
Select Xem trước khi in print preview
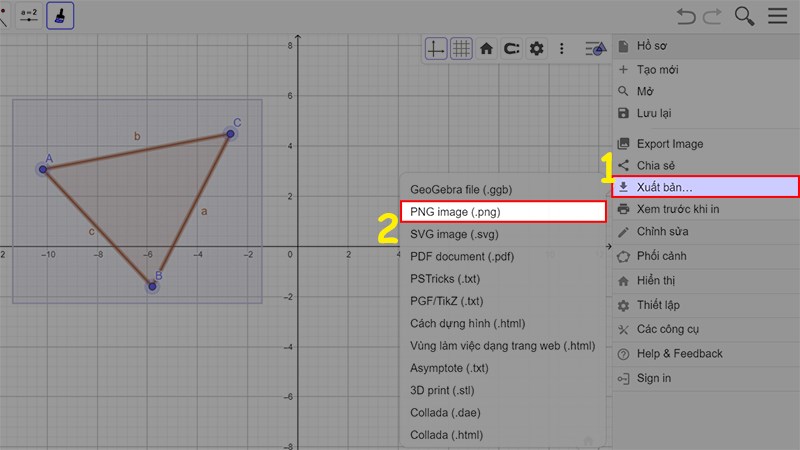706,209
